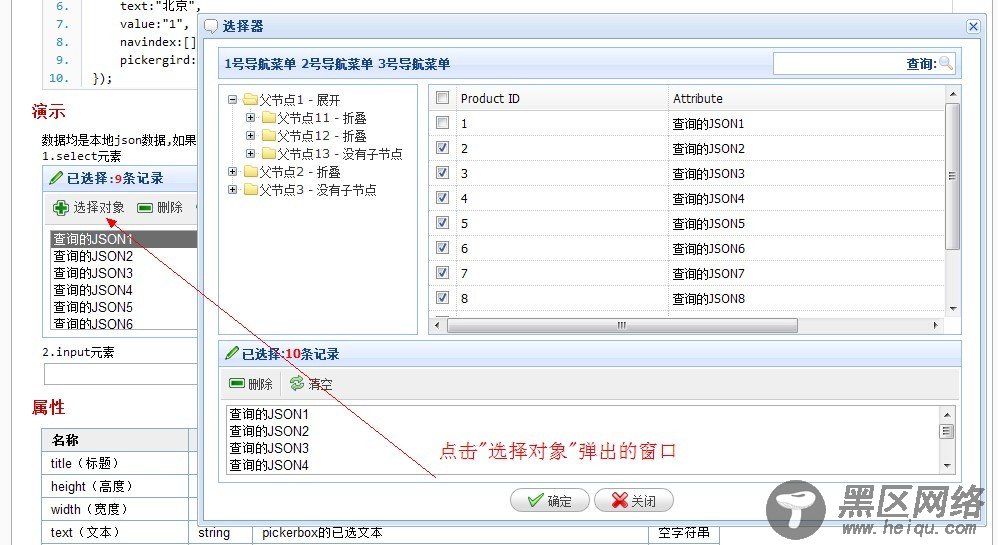Viewport: 998px width, 545px height.
Task: Click the search magnifier icon in picker
Action: (946, 63)
